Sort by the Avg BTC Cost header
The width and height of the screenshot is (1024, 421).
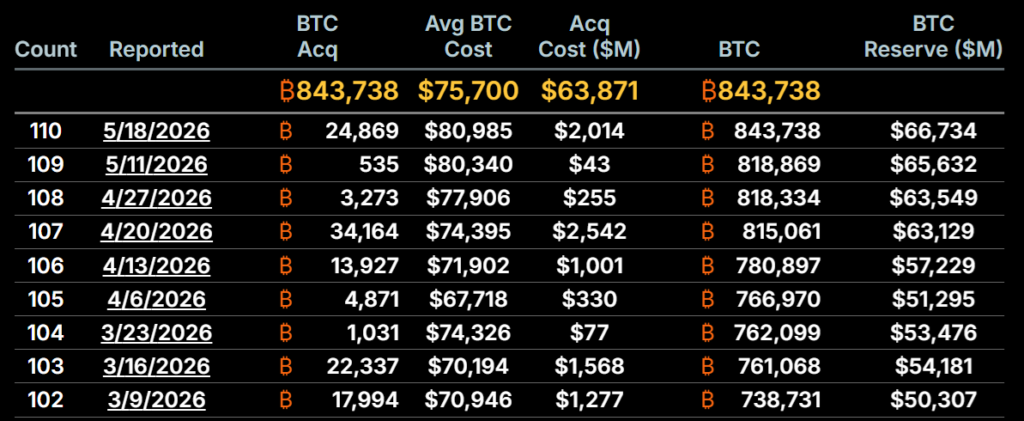[x=468, y=37]
